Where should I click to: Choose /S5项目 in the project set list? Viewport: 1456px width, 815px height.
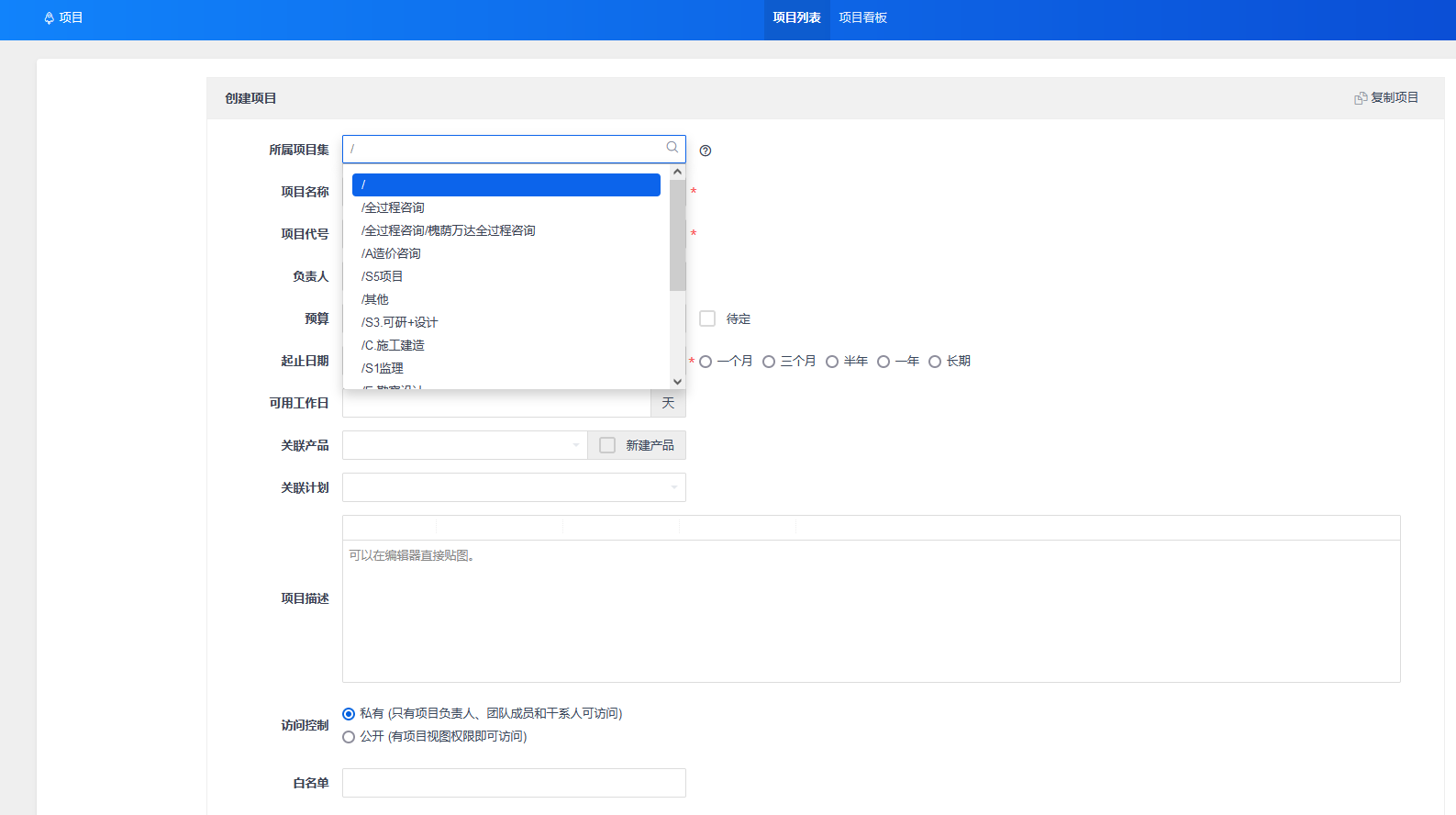click(383, 276)
